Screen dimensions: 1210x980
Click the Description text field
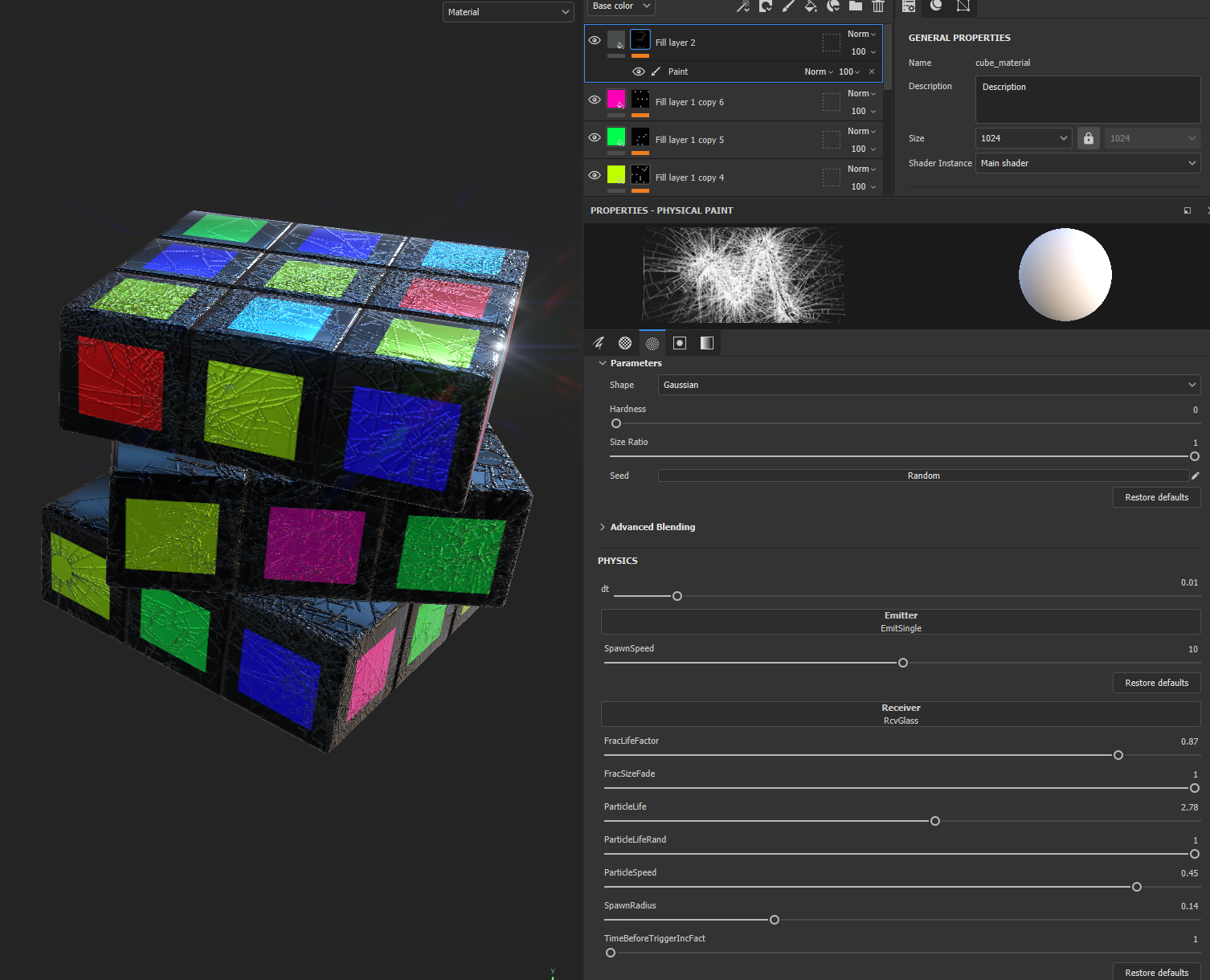tap(1088, 100)
